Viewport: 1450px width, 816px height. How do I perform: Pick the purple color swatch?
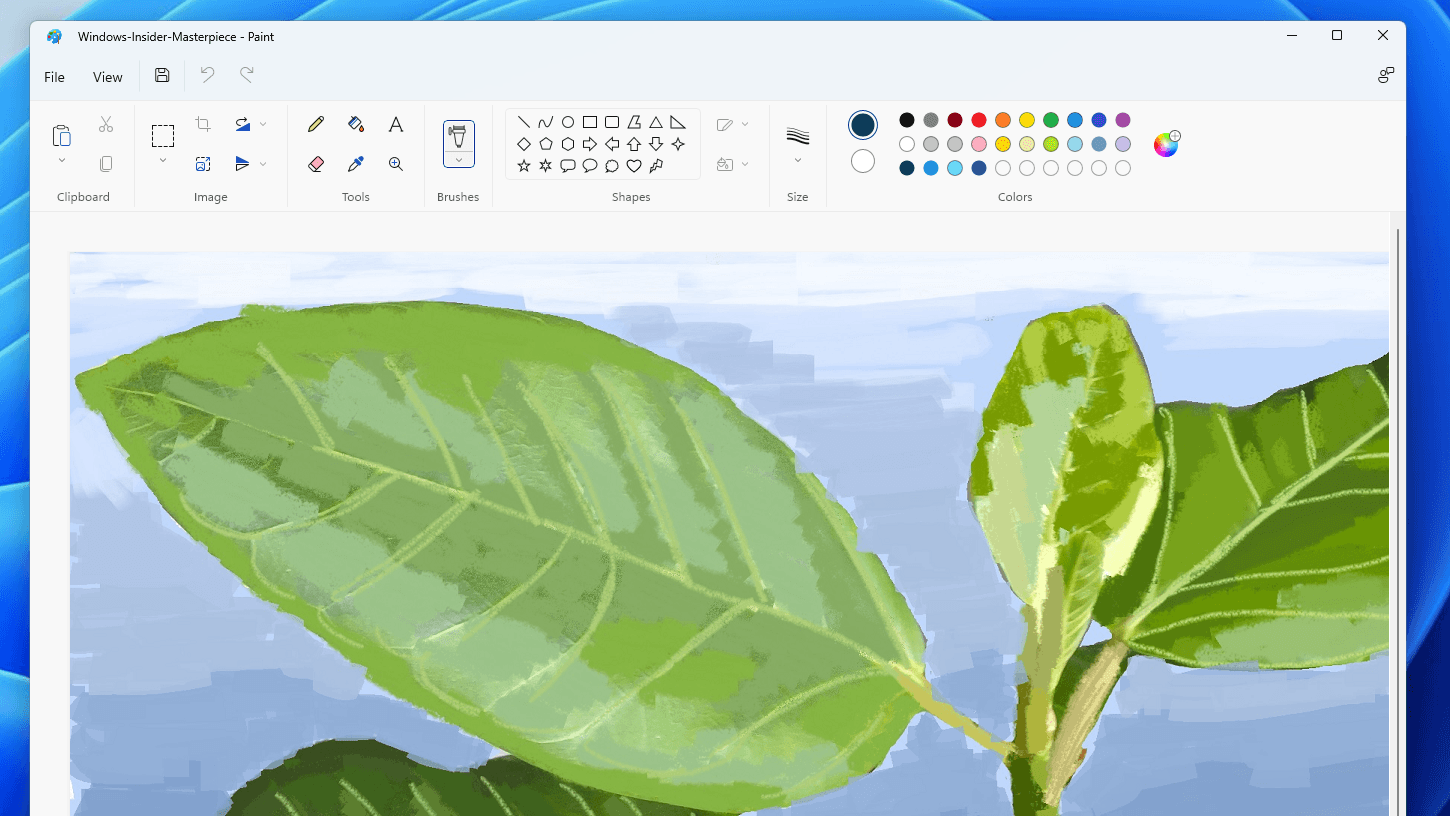pyautogui.click(x=1123, y=120)
